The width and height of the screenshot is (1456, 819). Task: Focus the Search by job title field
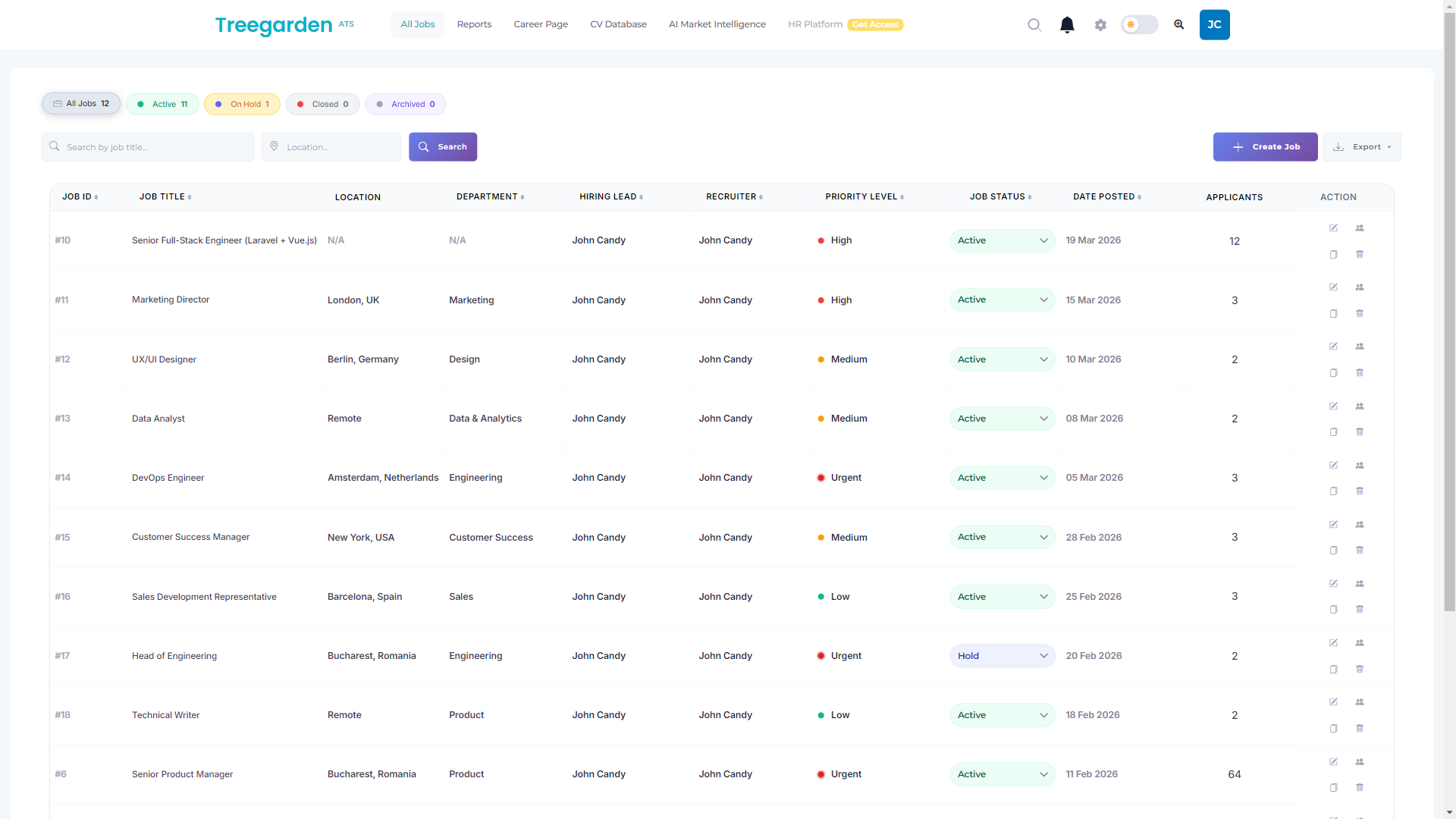(x=148, y=147)
